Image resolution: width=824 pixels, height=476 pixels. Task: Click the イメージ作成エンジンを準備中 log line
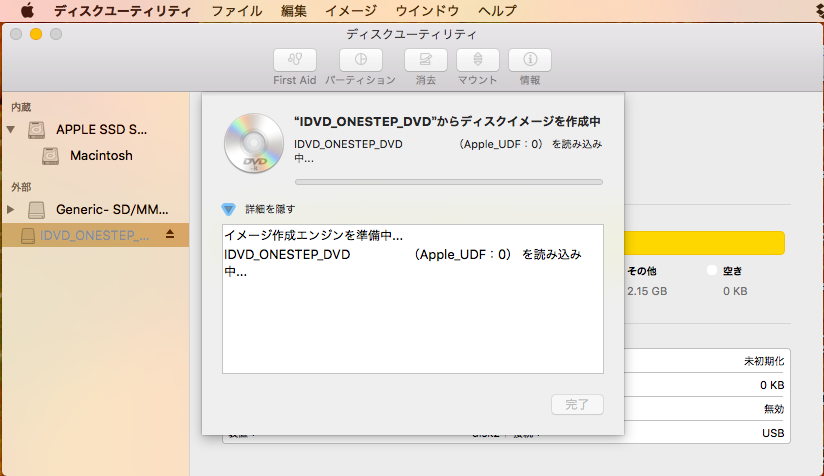pos(314,235)
